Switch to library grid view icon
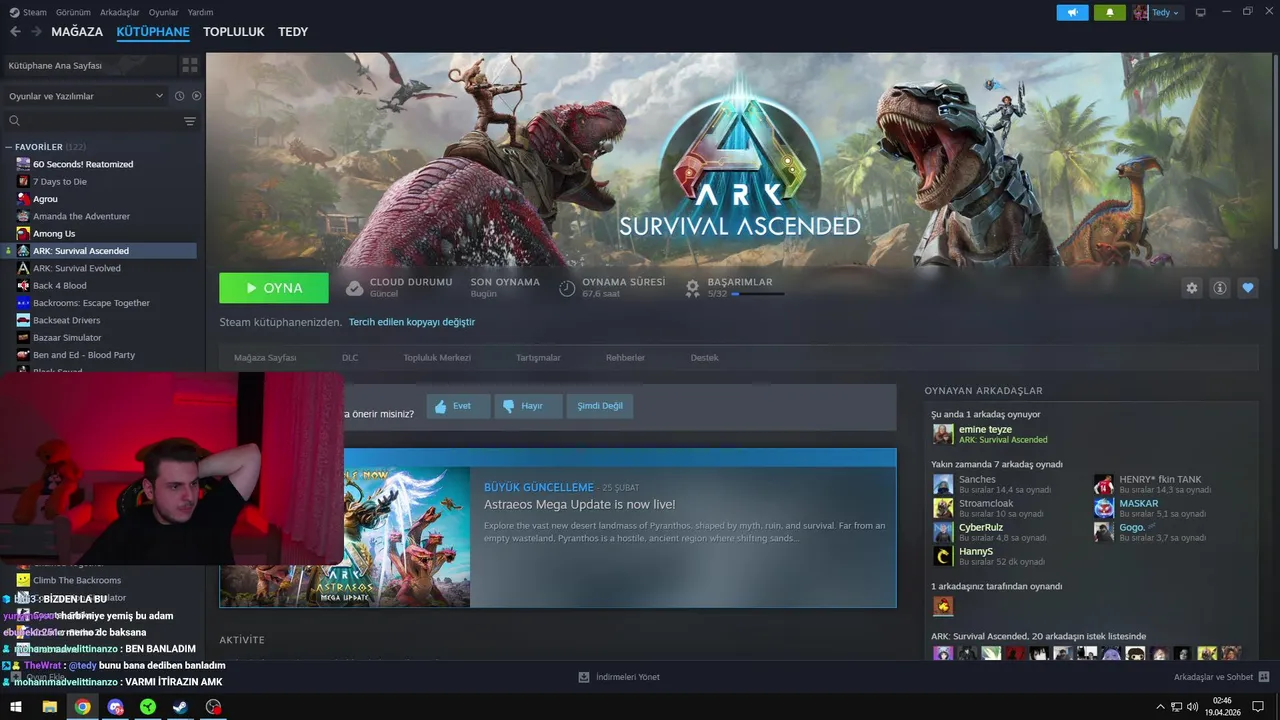This screenshot has width=1280, height=720. pos(189,65)
